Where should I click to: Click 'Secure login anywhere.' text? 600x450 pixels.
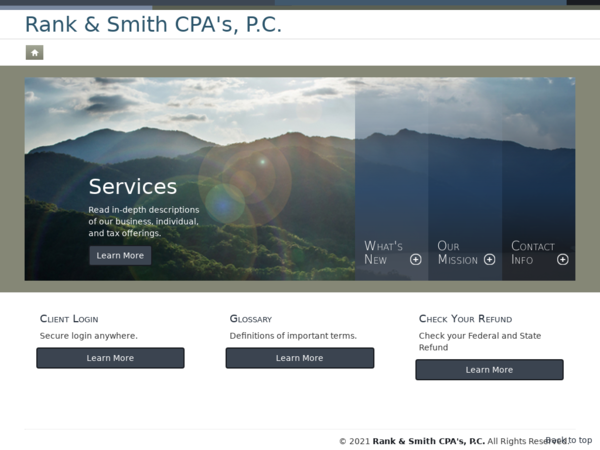(x=88, y=336)
